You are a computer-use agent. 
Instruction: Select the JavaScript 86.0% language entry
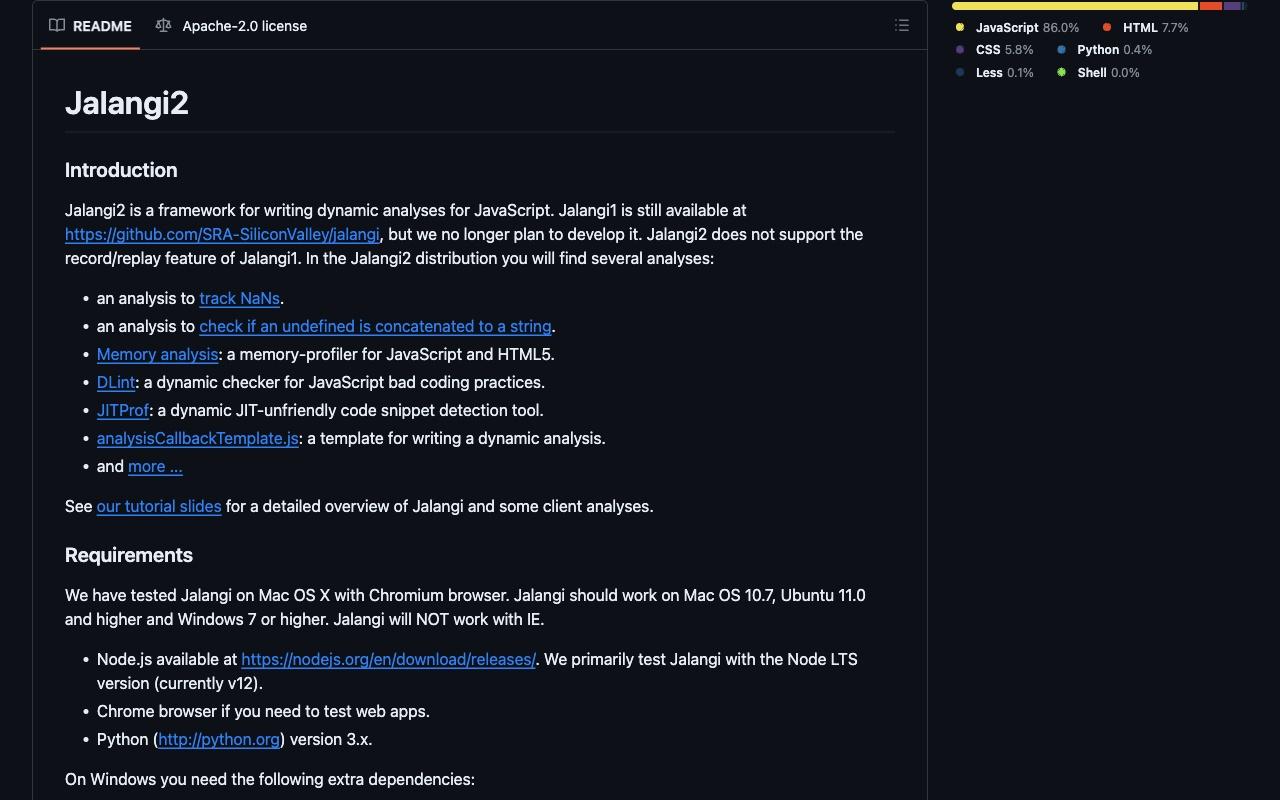click(1017, 28)
